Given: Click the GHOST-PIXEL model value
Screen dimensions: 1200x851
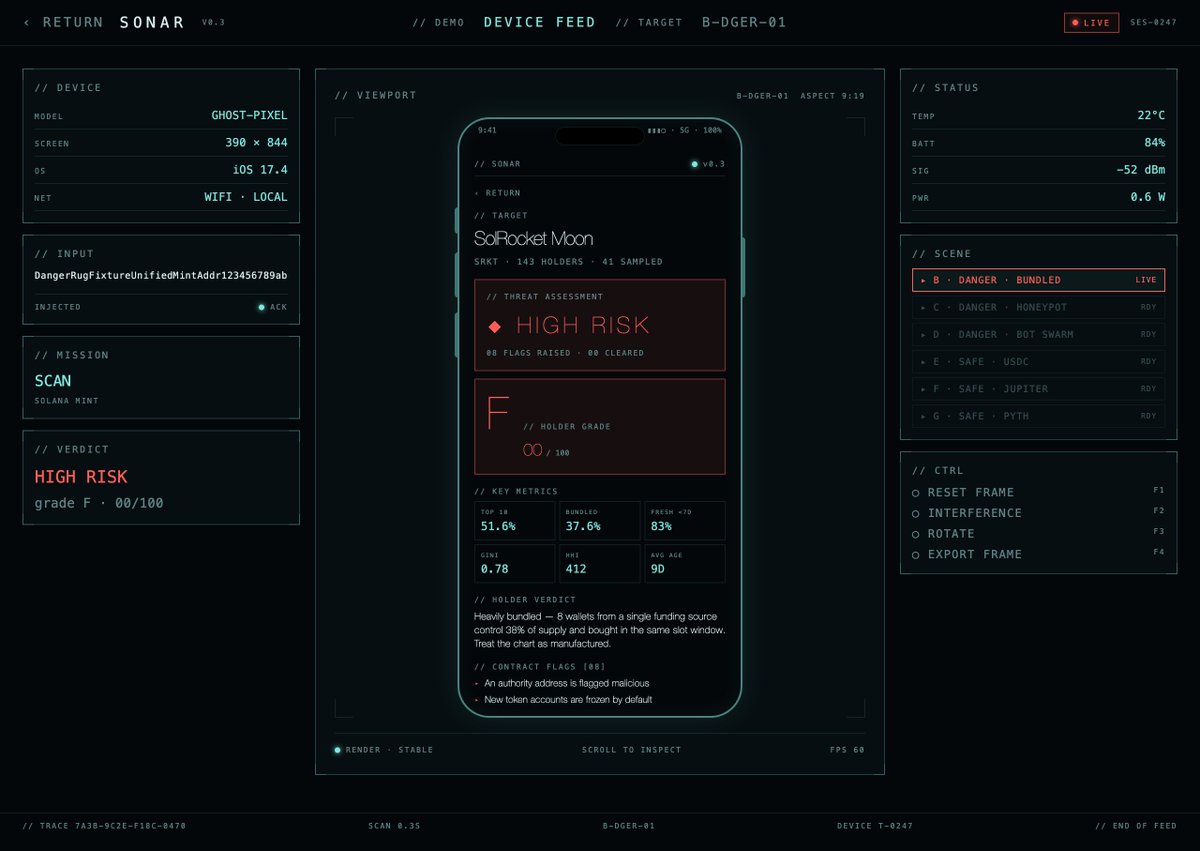Looking at the screenshot, I should [249, 115].
